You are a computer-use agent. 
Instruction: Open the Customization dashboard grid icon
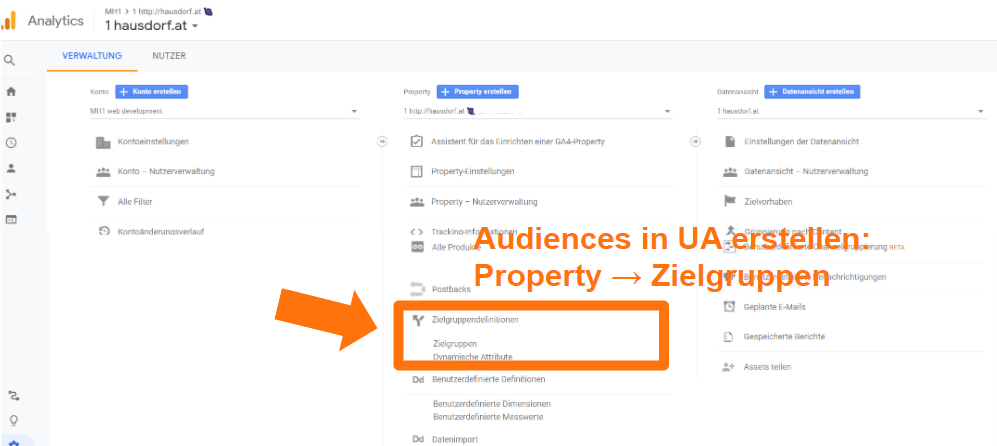click(x=11, y=118)
